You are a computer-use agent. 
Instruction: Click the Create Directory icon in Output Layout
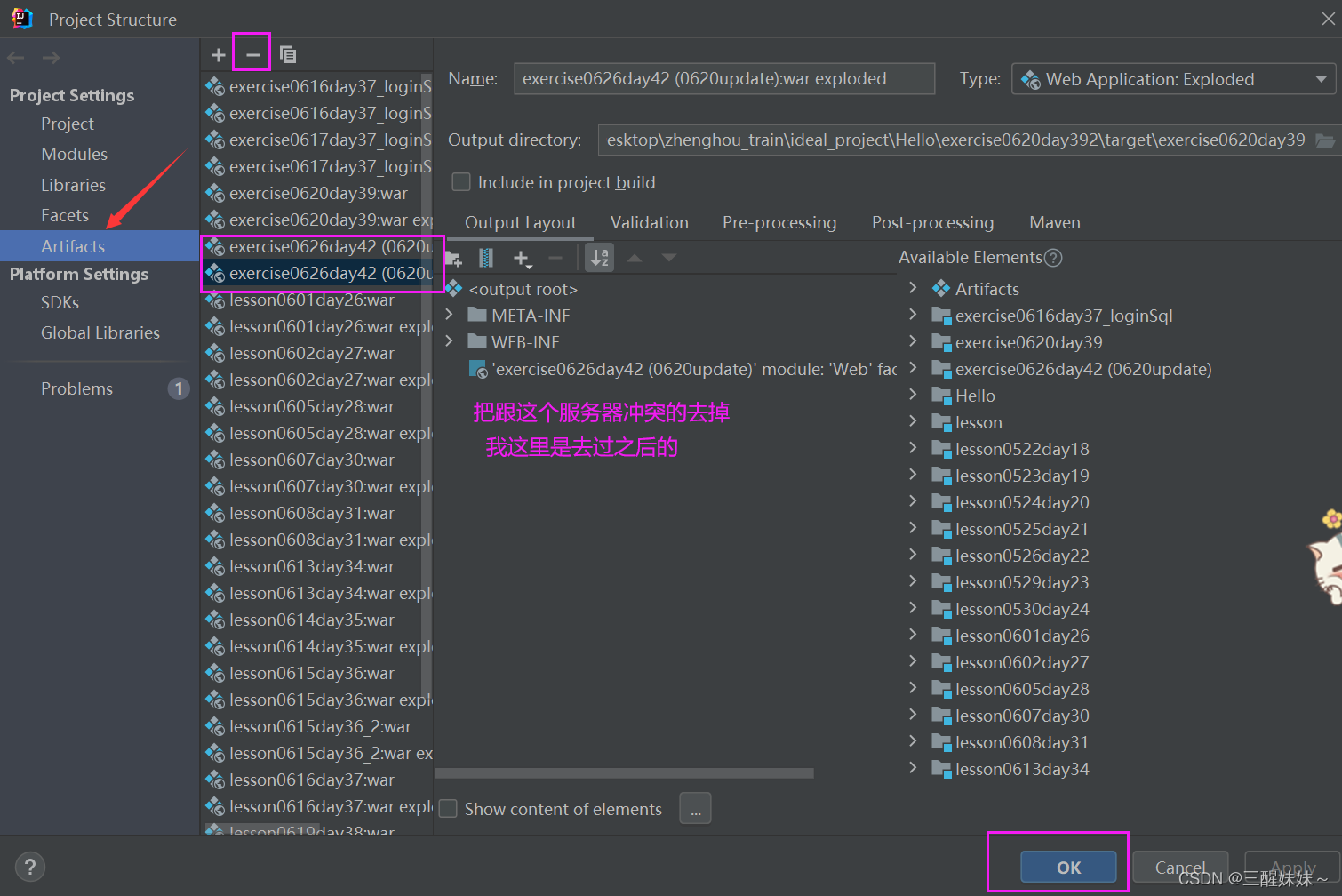[x=453, y=259]
